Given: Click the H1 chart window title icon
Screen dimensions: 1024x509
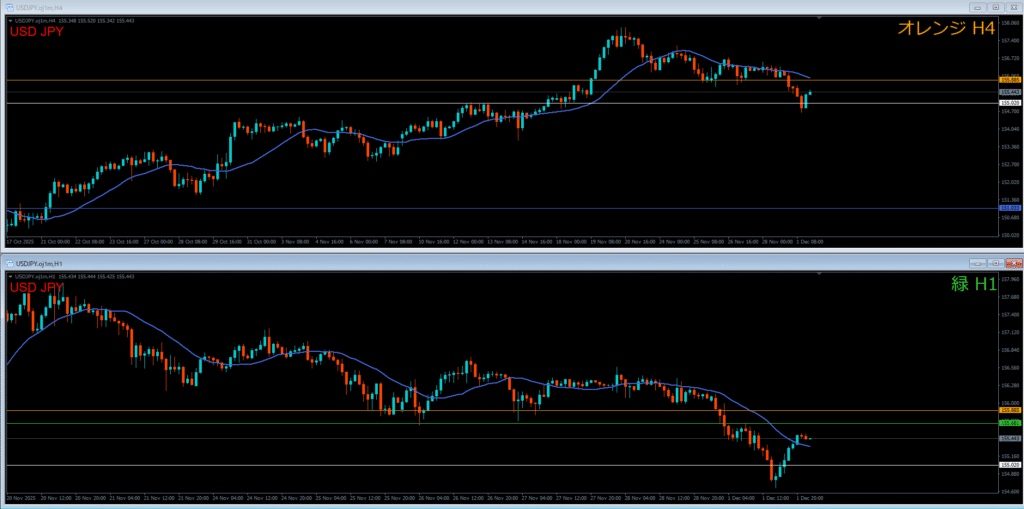Looking at the screenshot, I should pos(8,263).
